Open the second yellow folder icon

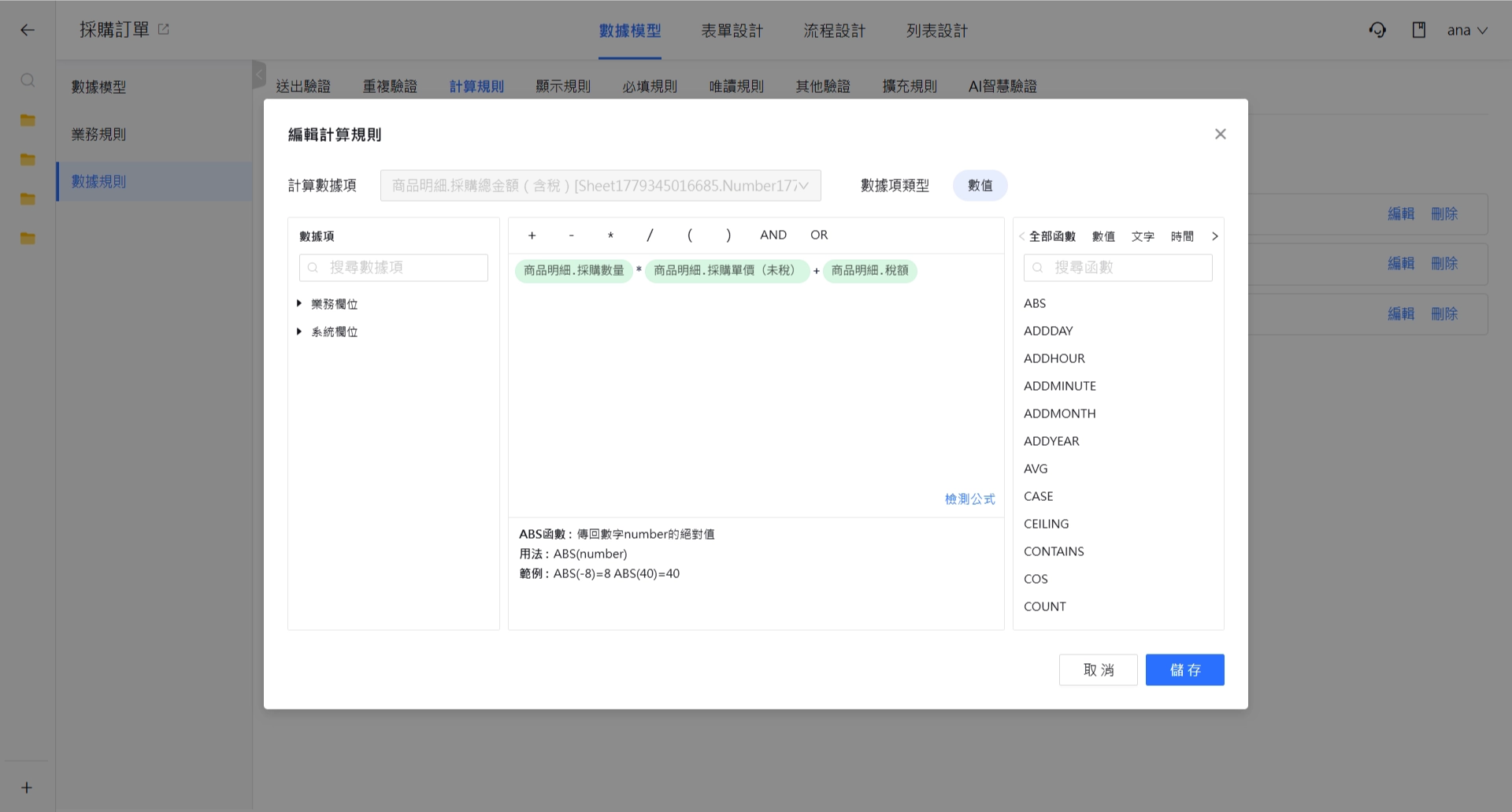28,160
